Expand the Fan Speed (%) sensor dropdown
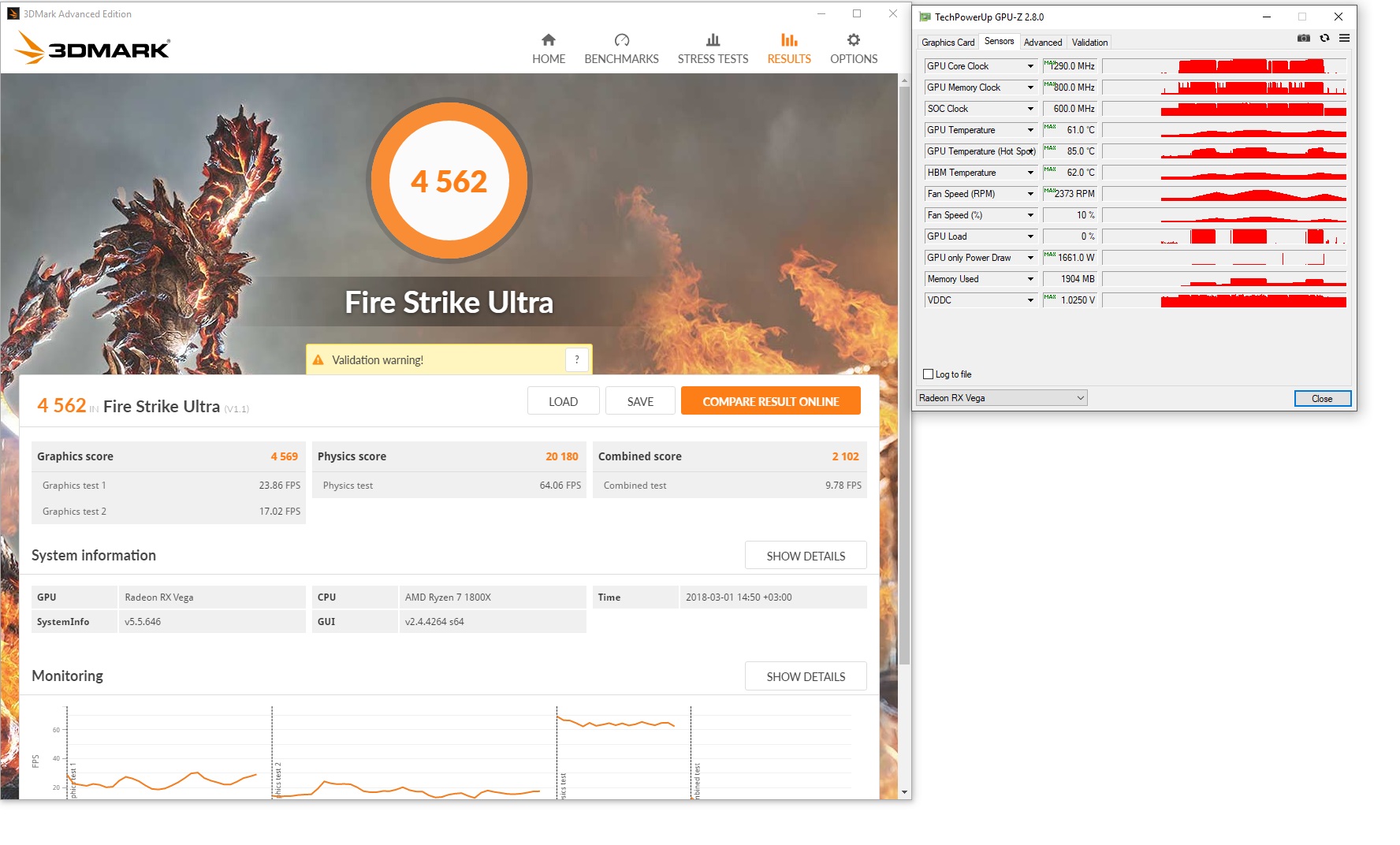Image resolution: width=1400 pixels, height=845 pixels. click(x=1030, y=215)
